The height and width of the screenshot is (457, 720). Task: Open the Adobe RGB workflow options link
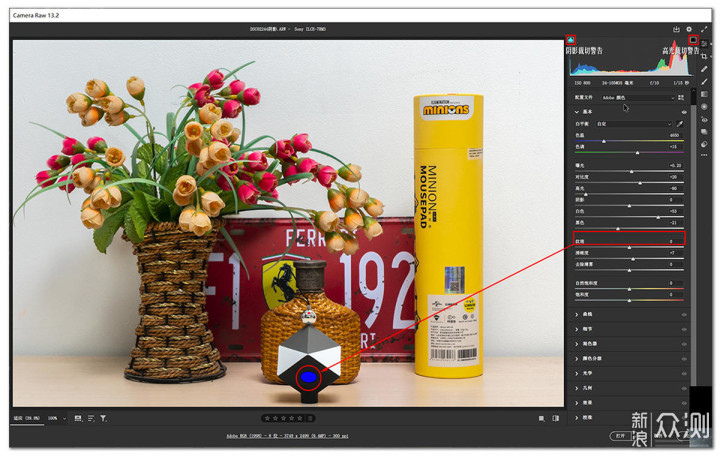(287, 436)
